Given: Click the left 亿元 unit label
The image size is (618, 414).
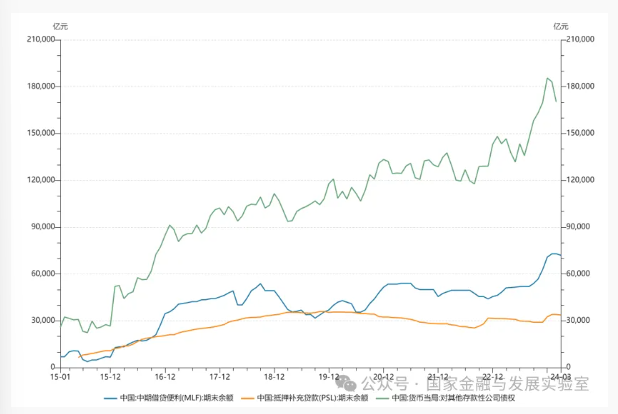Looking at the screenshot, I should (x=62, y=24).
